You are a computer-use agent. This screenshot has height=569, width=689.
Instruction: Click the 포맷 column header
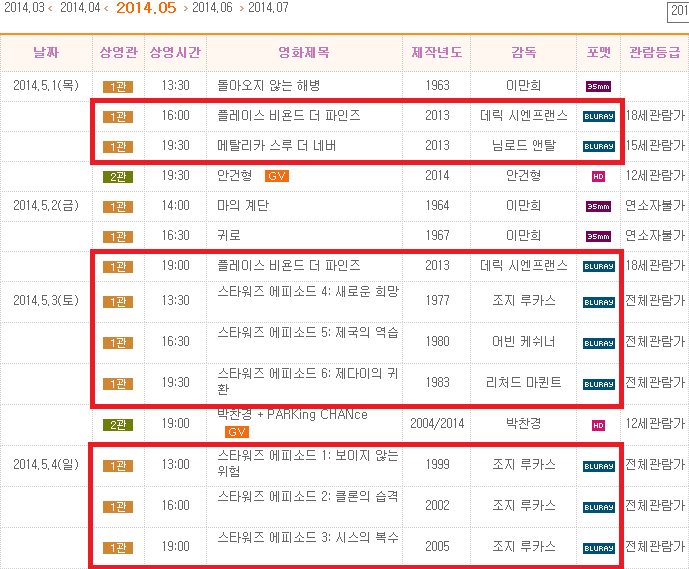point(598,52)
